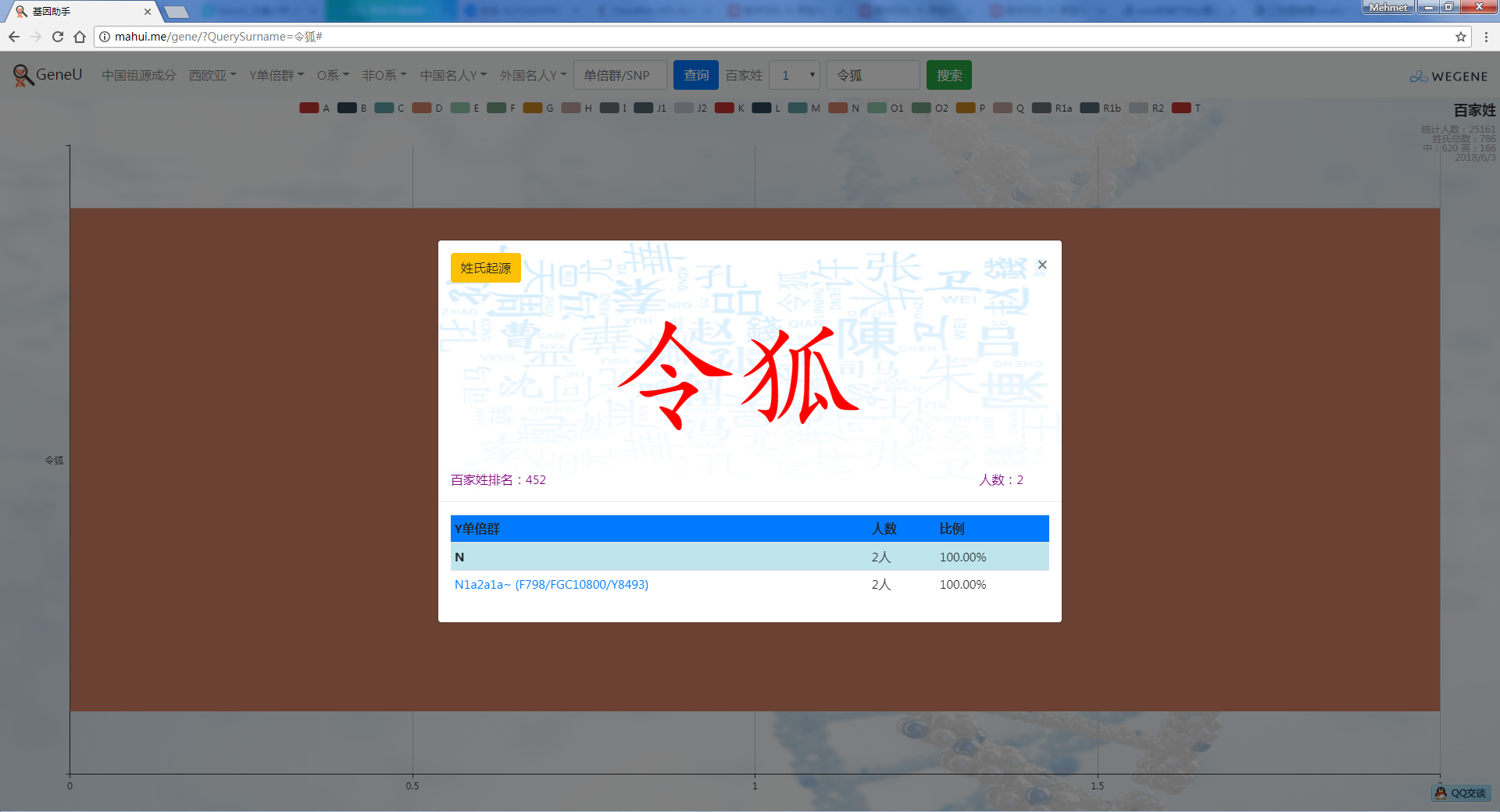Screen dimensions: 1500x812
Task: Expand the 中国名人Y dropdown menu
Action: (x=453, y=75)
